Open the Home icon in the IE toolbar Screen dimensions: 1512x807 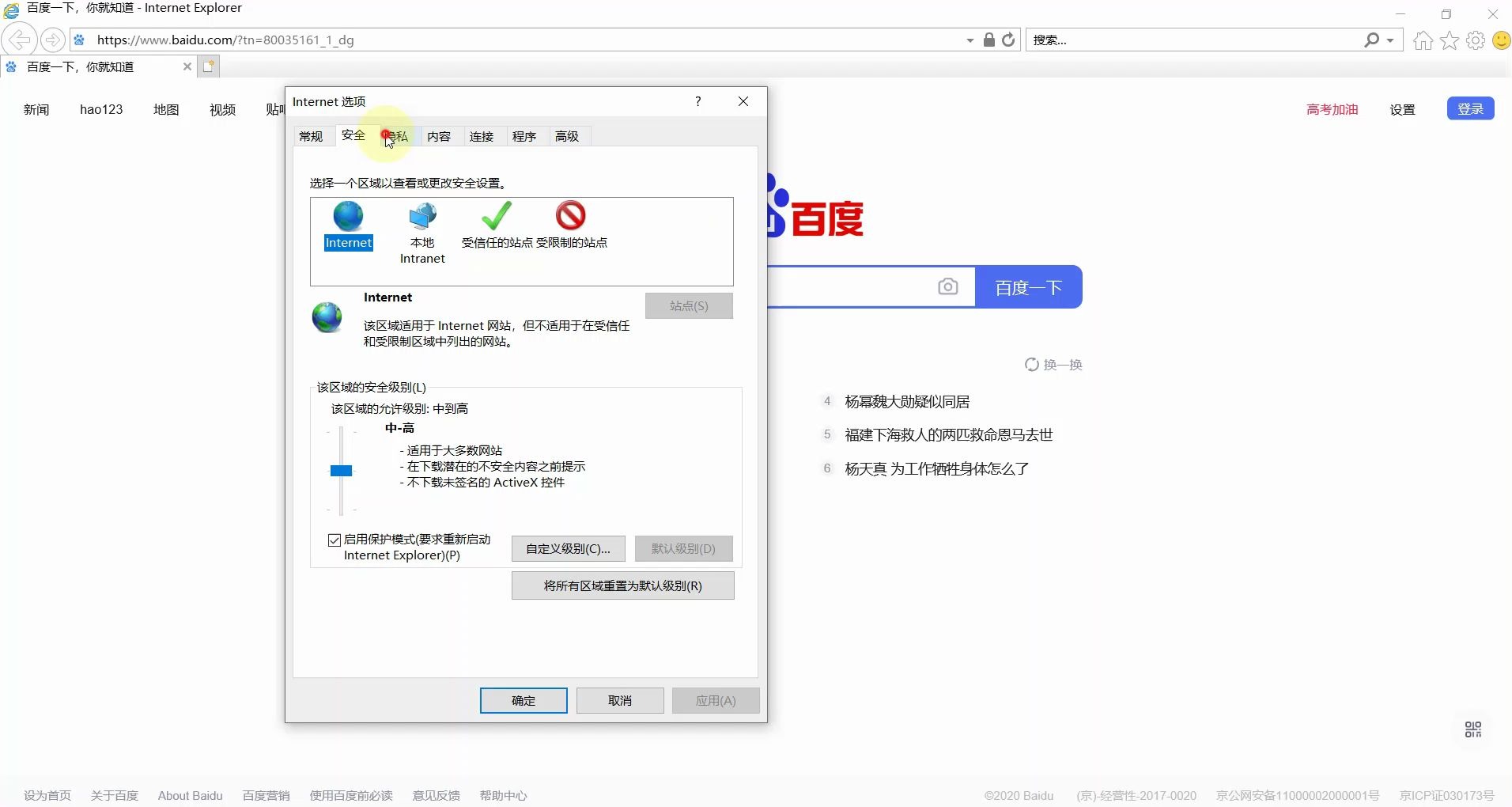click(1423, 40)
